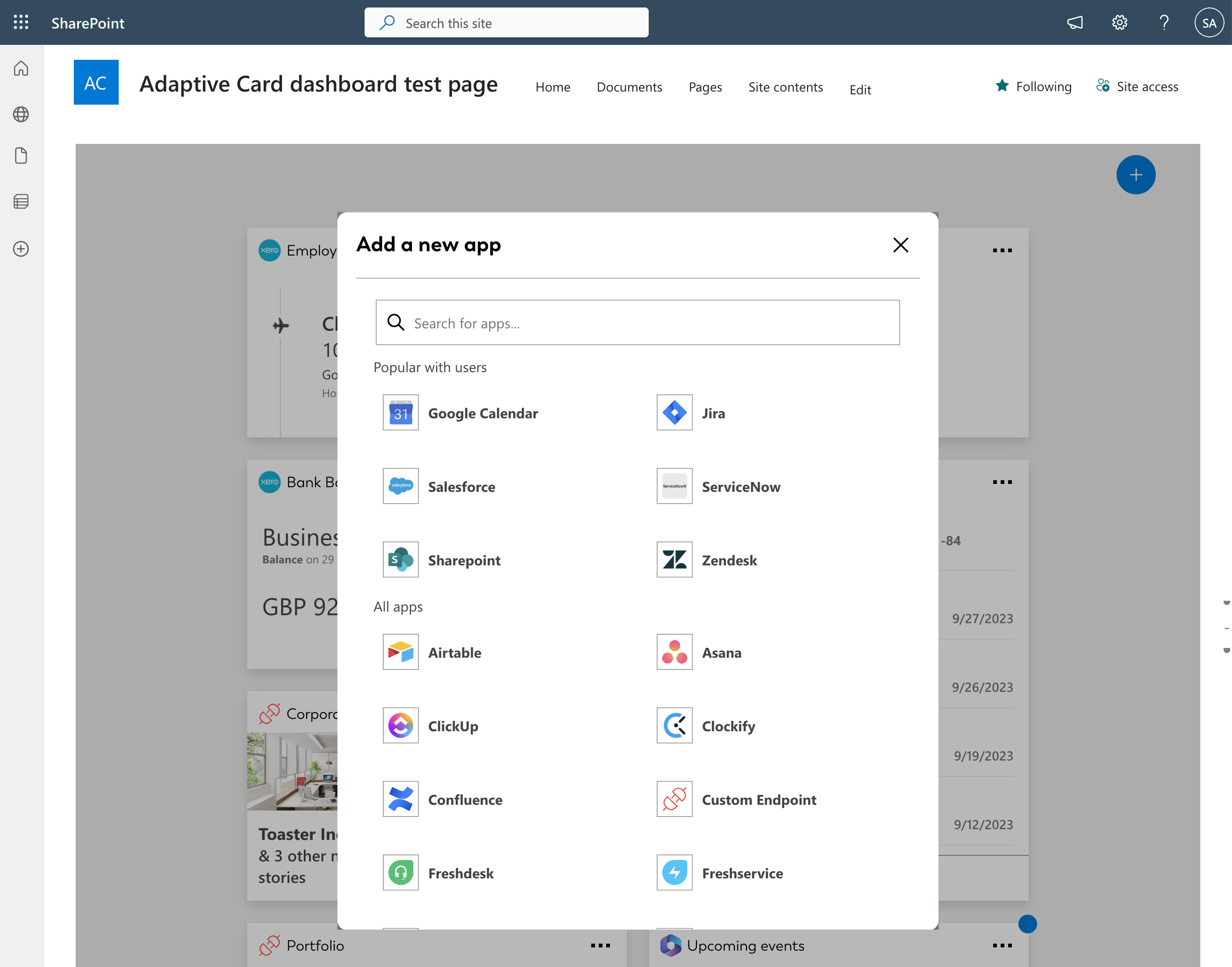Viewport: 1232px width, 967px height.
Task: Select the ServiceNow app icon
Action: 674,486
